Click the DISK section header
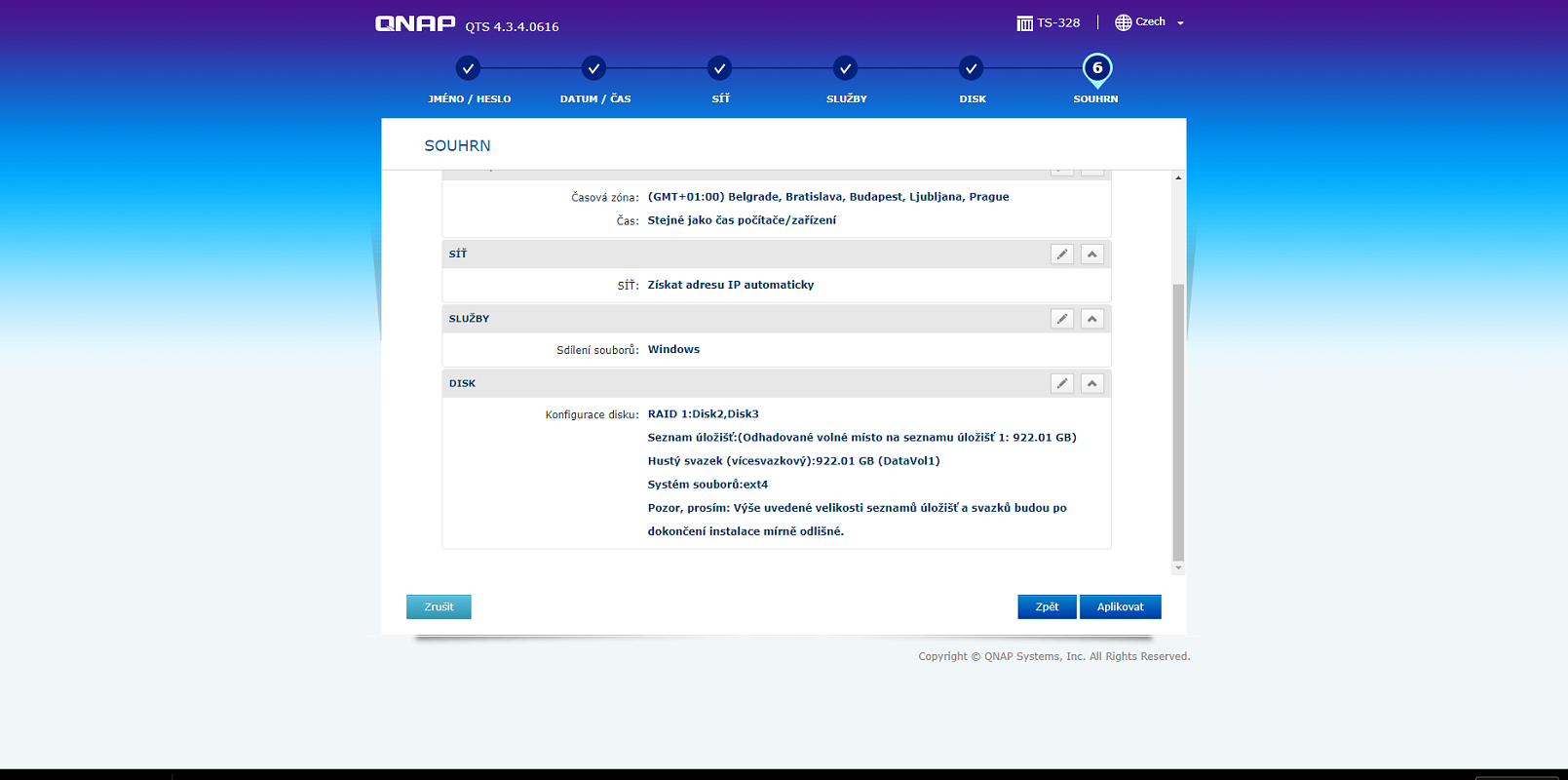The width and height of the screenshot is (1568, 780). pos(777,383)
